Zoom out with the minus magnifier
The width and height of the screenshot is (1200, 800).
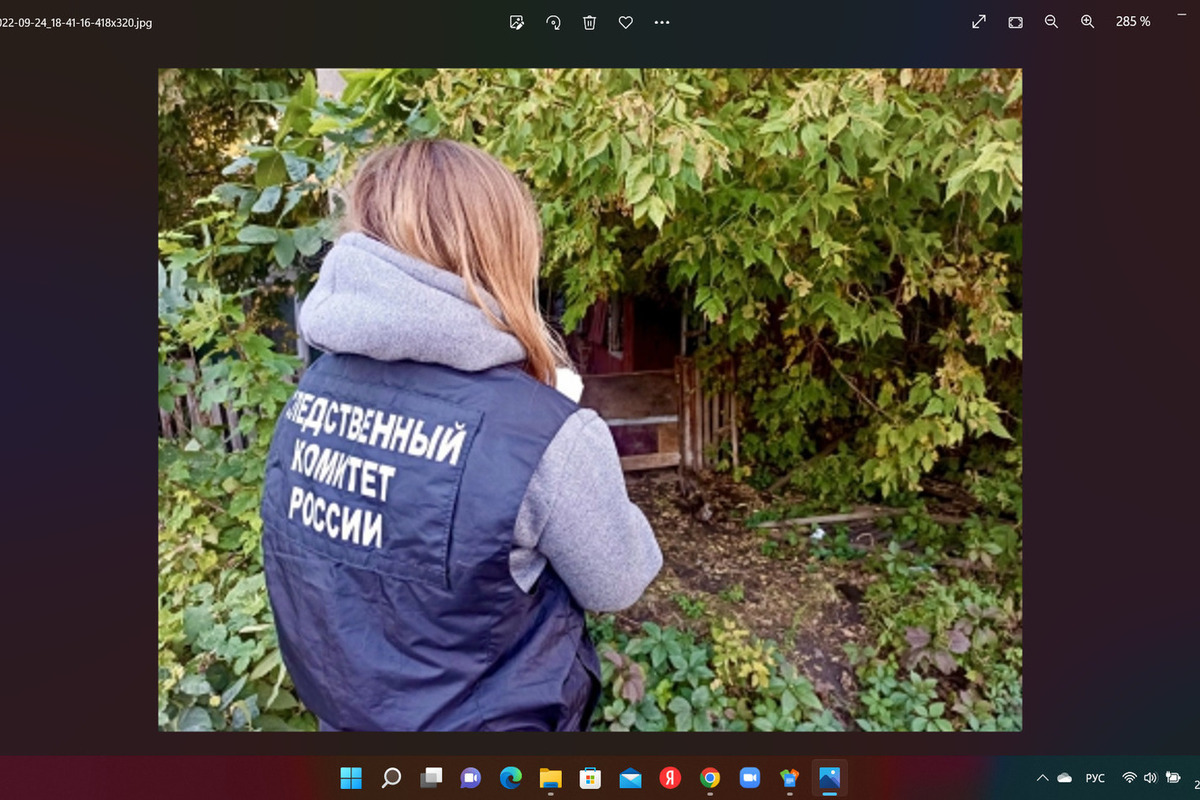(1051, 22)
